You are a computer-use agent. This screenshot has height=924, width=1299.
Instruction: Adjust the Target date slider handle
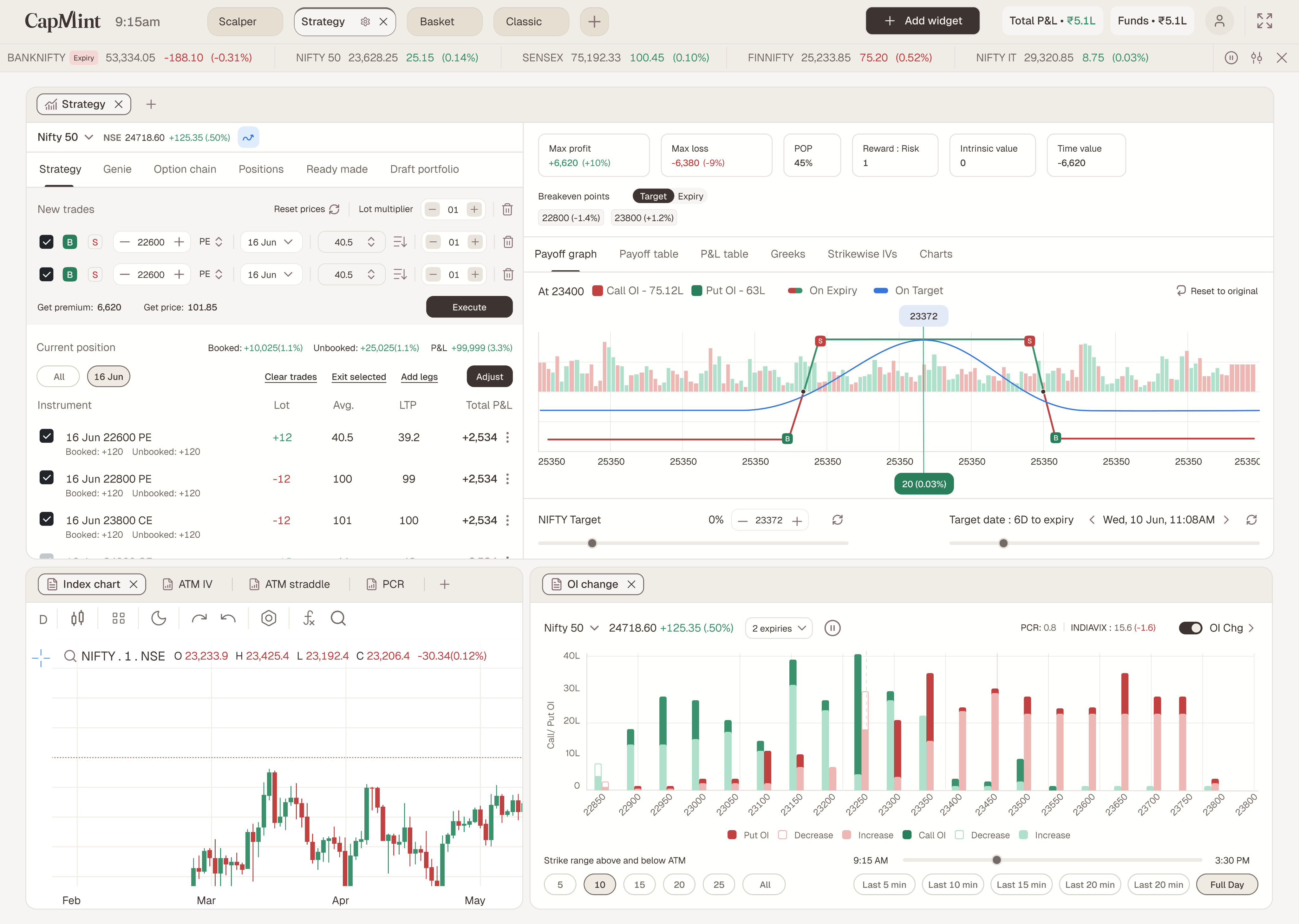(1003, 543)
